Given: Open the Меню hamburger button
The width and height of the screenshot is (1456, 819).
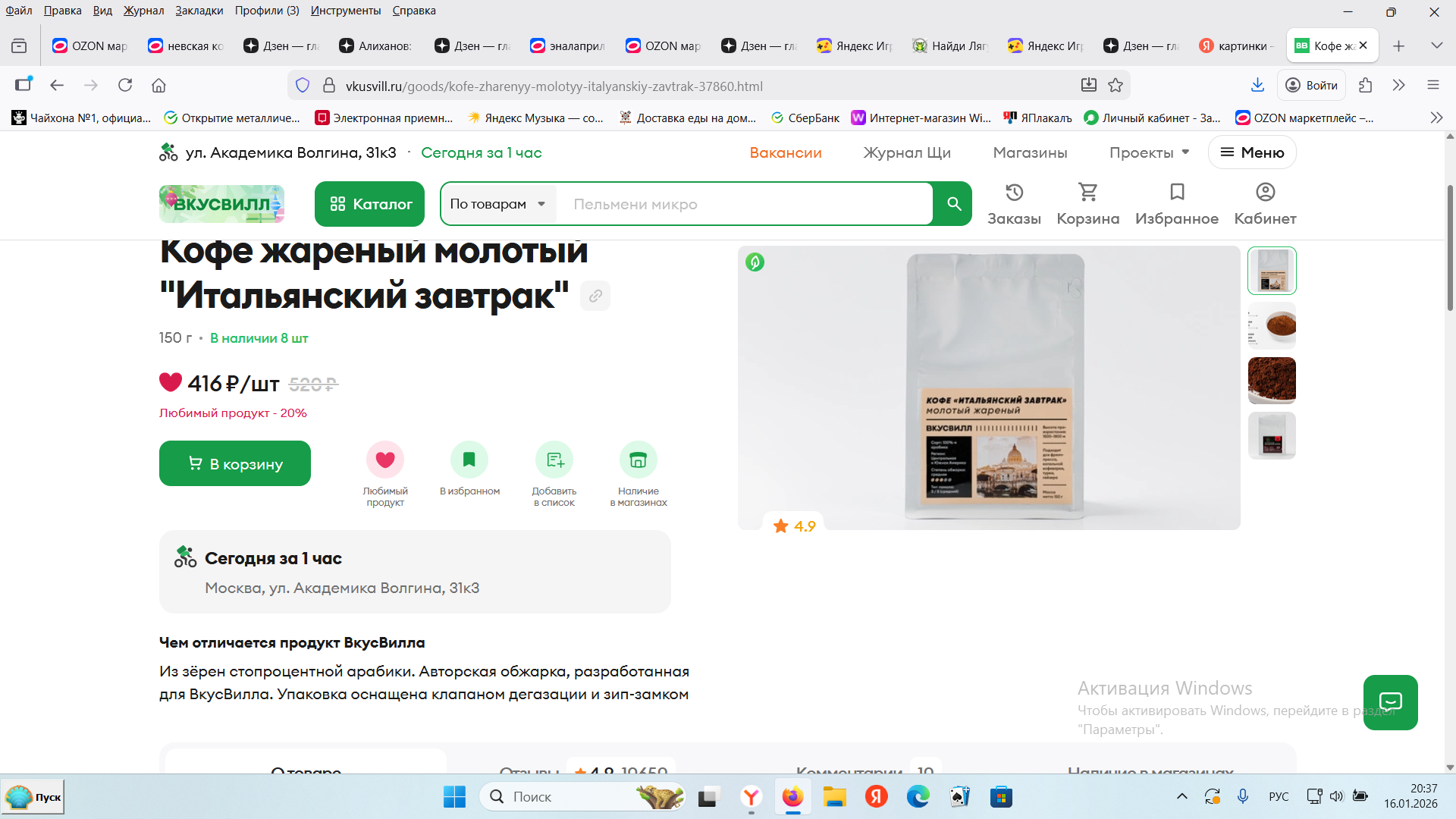Looking at the screenshot, I should [x=1252, y=152].
